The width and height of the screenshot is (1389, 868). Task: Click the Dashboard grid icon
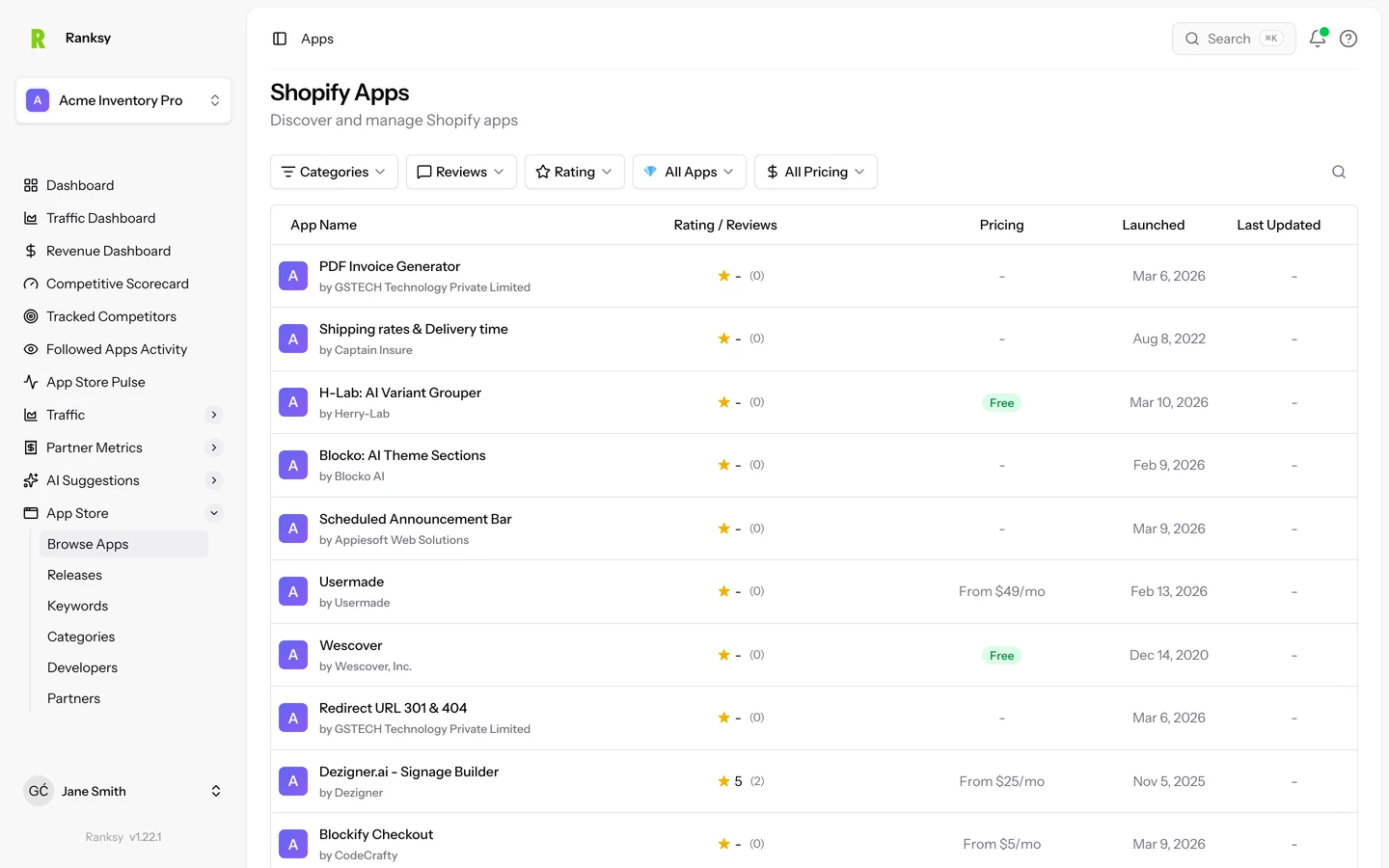pos(31,185)
